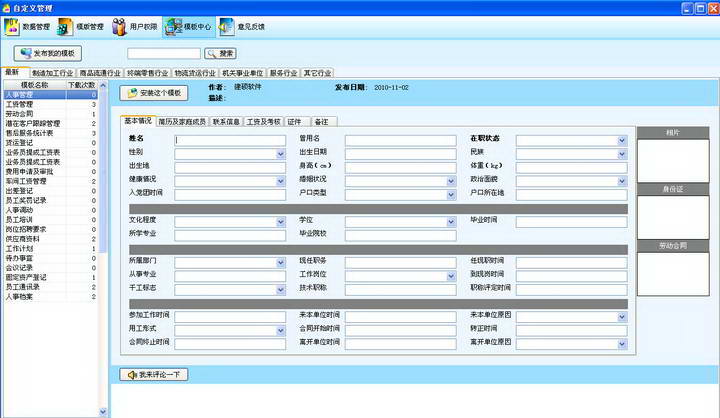
Task: Expand the 户口类型 dropdown
Action: point(451,195)
